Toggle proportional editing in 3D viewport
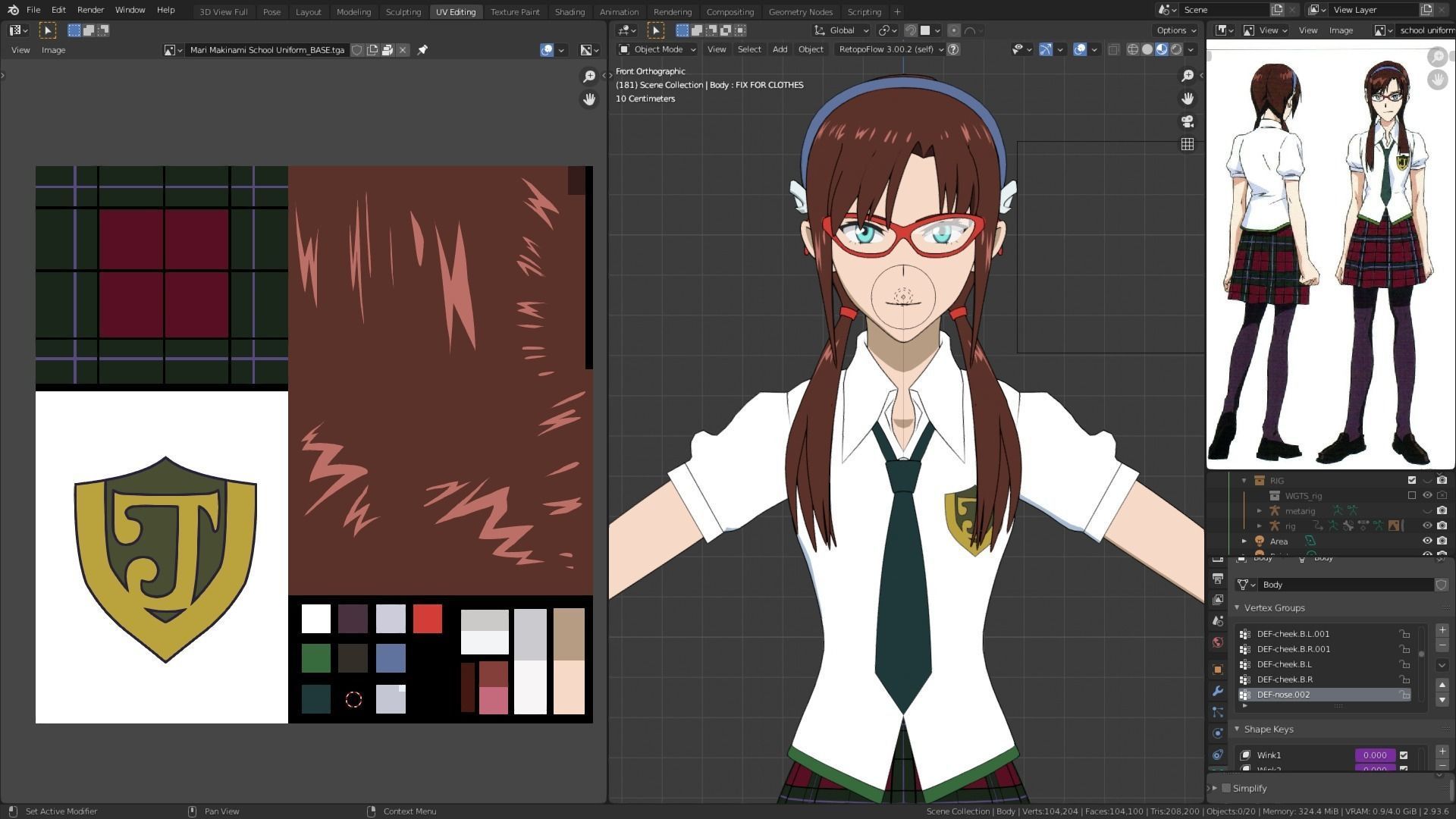This screenshot has width=1456, height=819. tap(954, 30)
